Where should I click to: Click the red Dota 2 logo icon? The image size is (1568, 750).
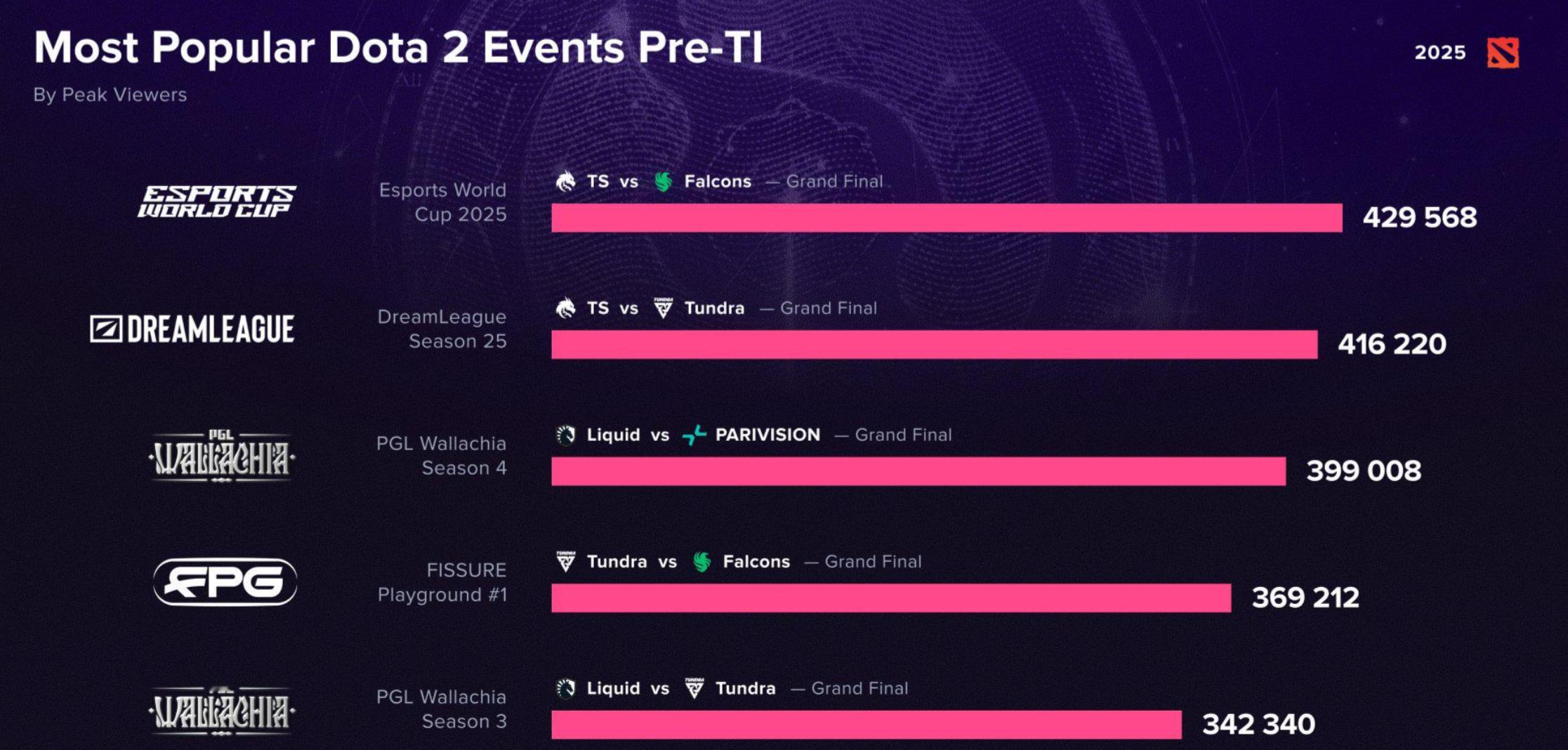1503,53
